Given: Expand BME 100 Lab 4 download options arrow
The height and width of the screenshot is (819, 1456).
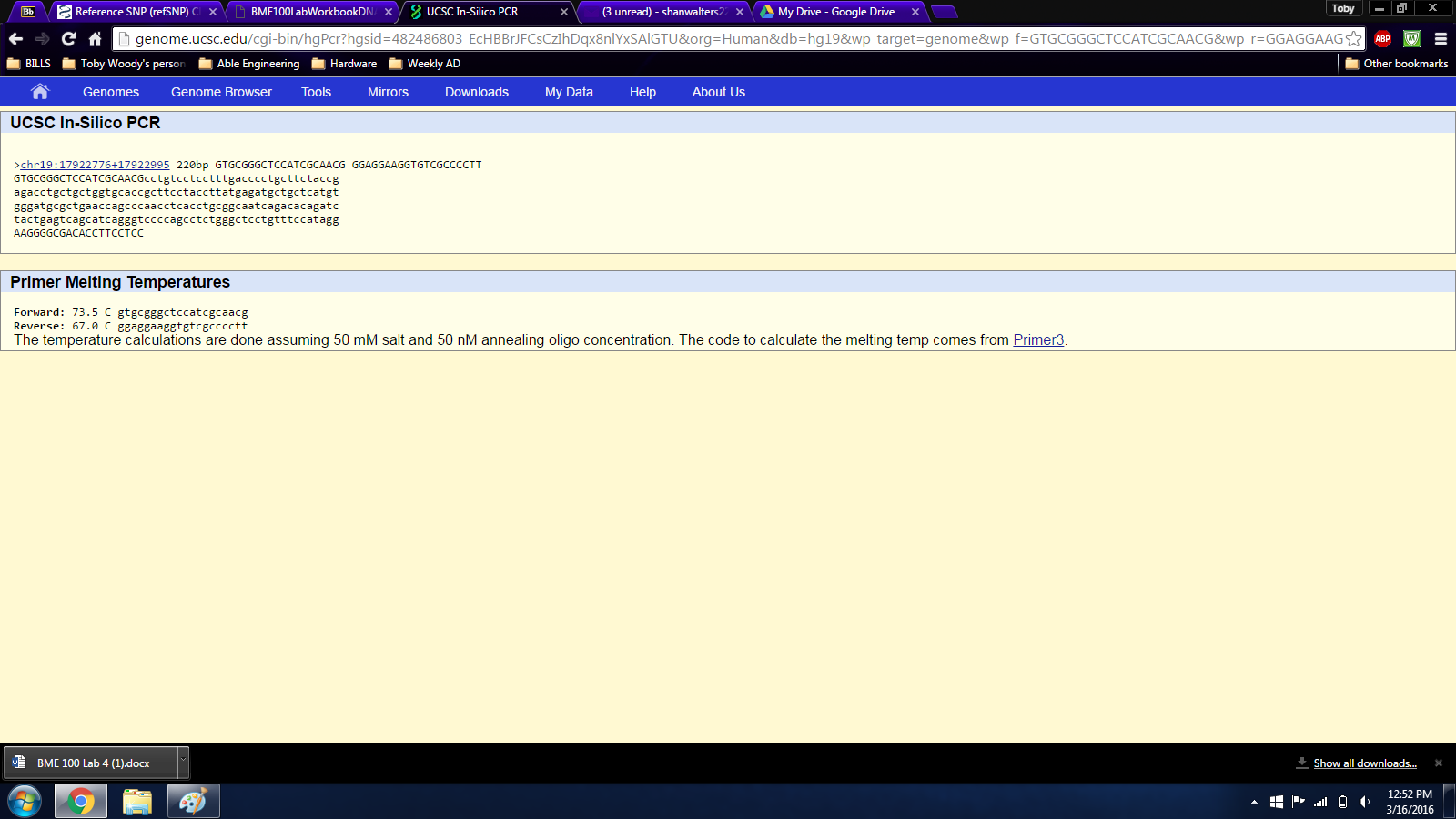Looking at the screenshot, I should [183, 762].
